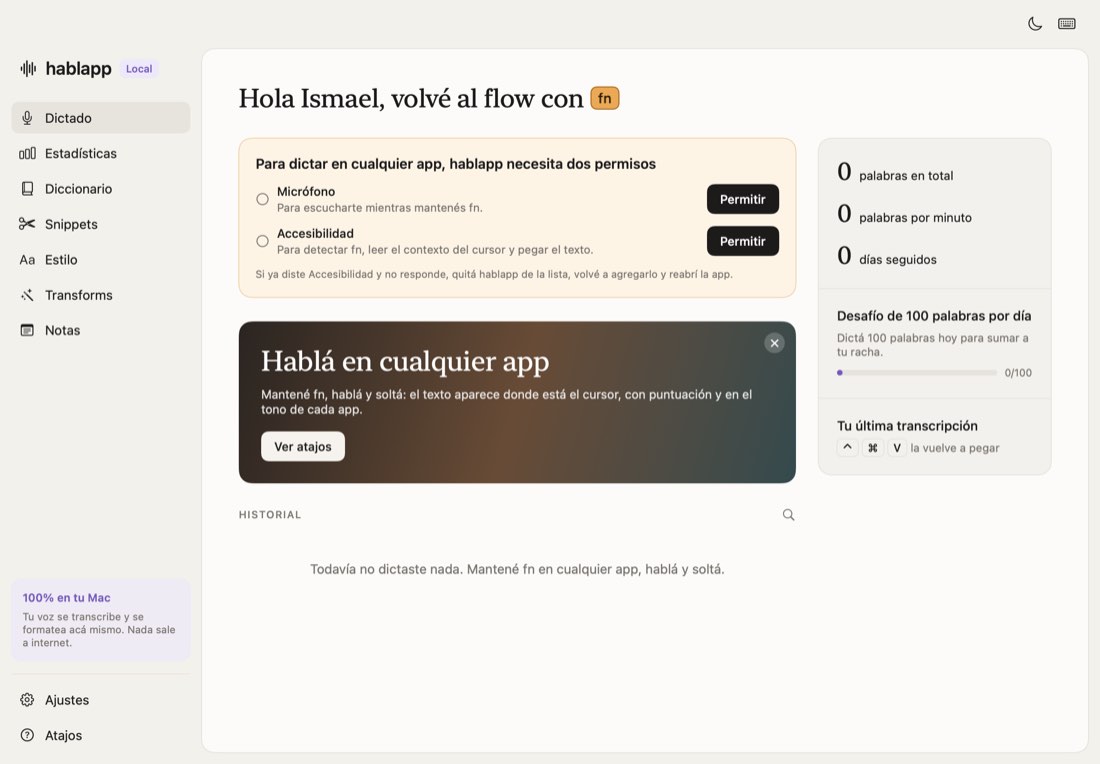Image resolution: width=1100 pixels, height=764 pixels.
Task: Click the magic wand icon beside Transforms
Action: click(27, 295)
